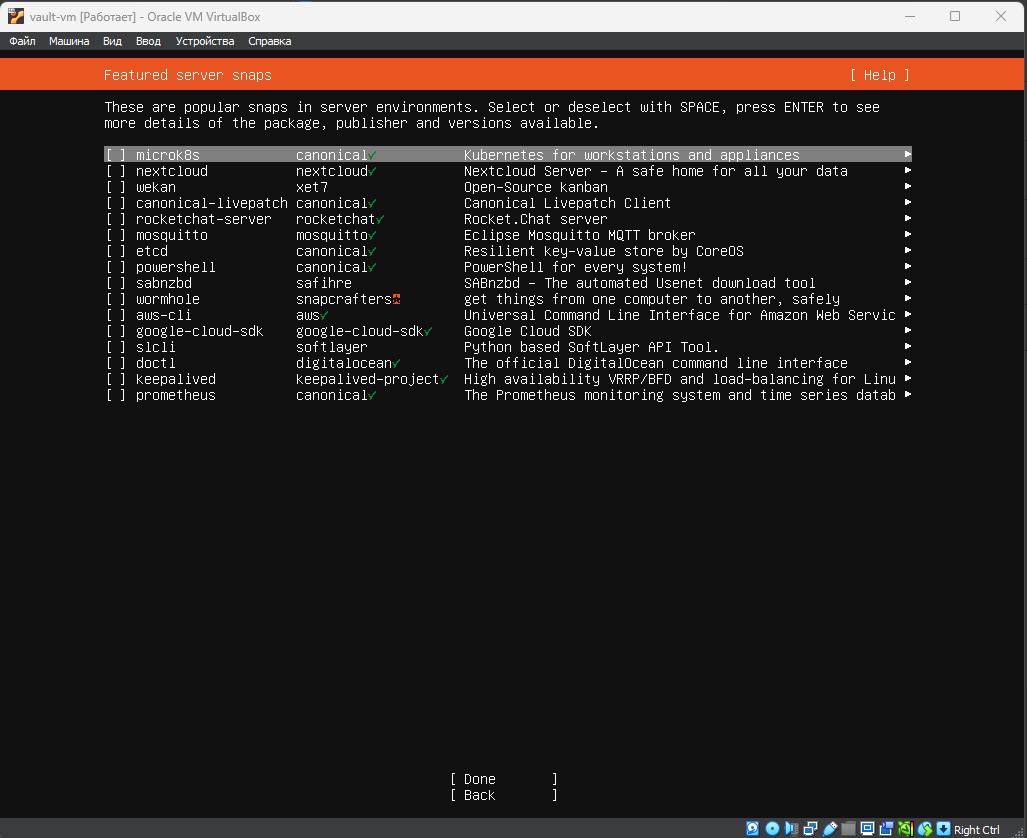
Task: Check the etcd snap checkbox
Action: tap(115, 252)
